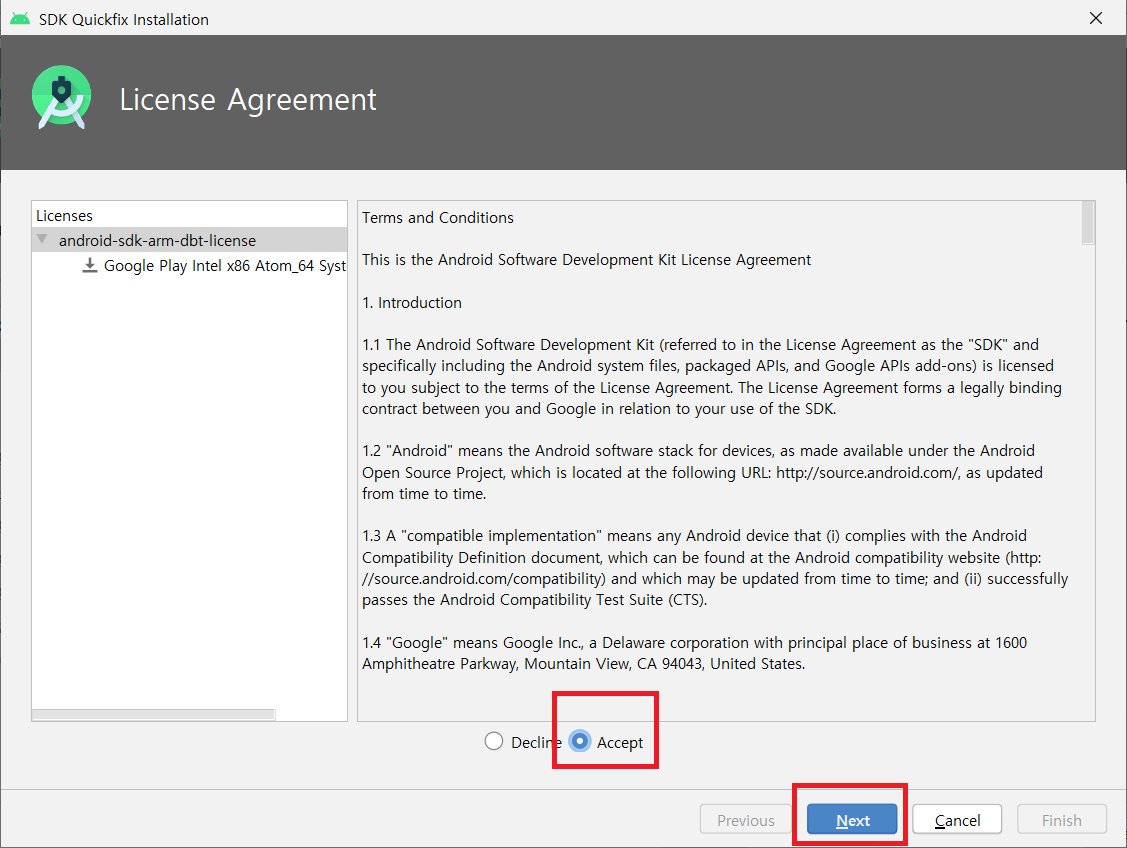
Task: Click the Android Studio logo in the header
Action: [62, 97]
